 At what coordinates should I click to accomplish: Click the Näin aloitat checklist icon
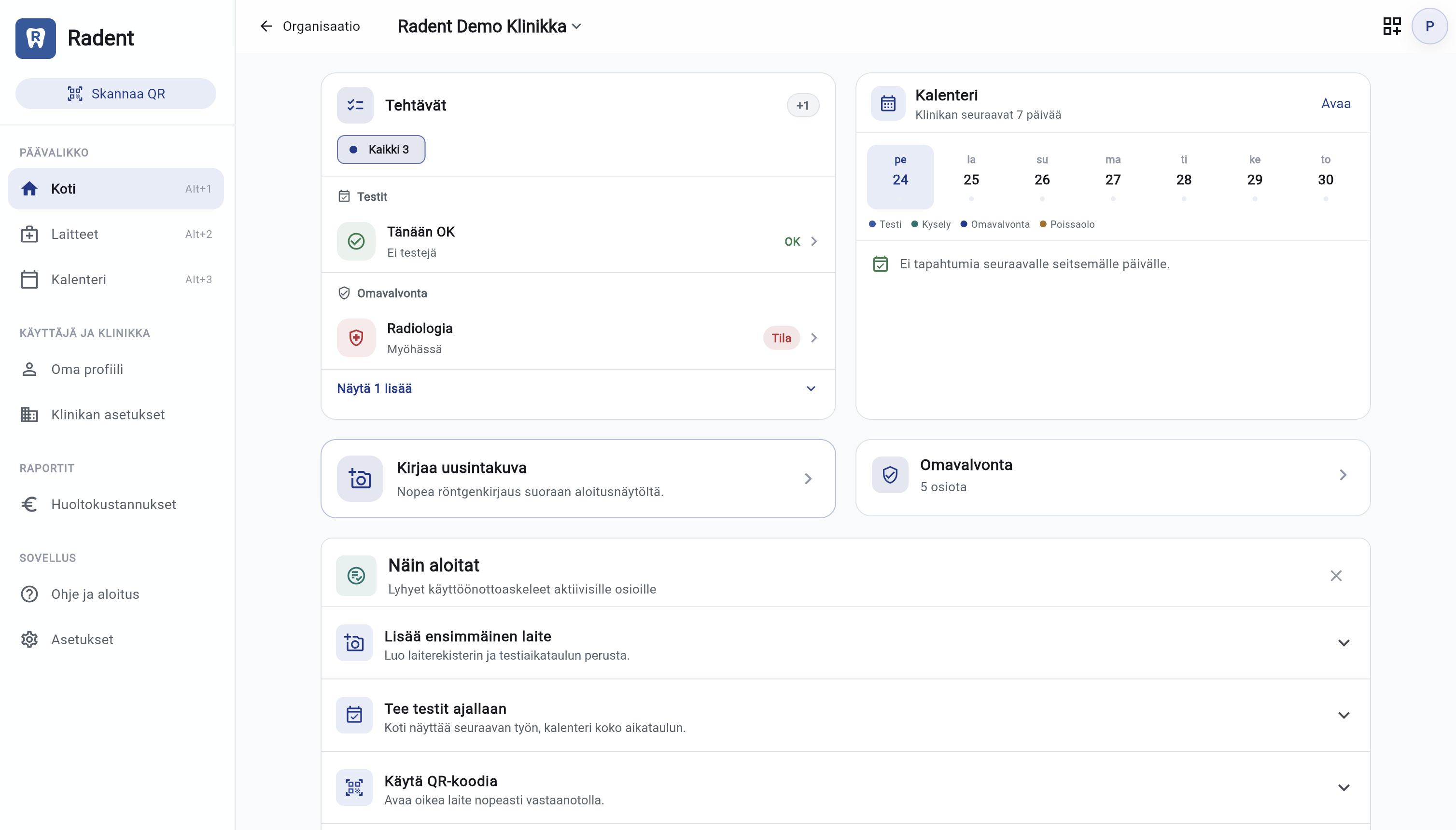click(x=356, y=576)
